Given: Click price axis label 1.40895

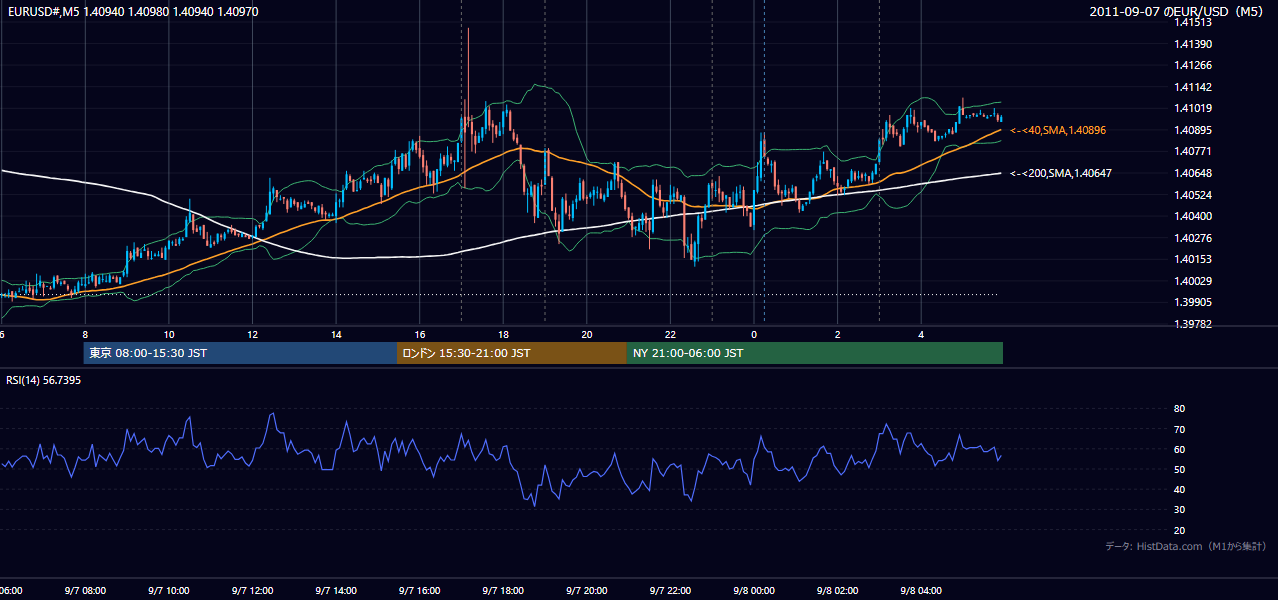Looking at the screenshot, I should pyautogui.click(x=1192, y=130).
